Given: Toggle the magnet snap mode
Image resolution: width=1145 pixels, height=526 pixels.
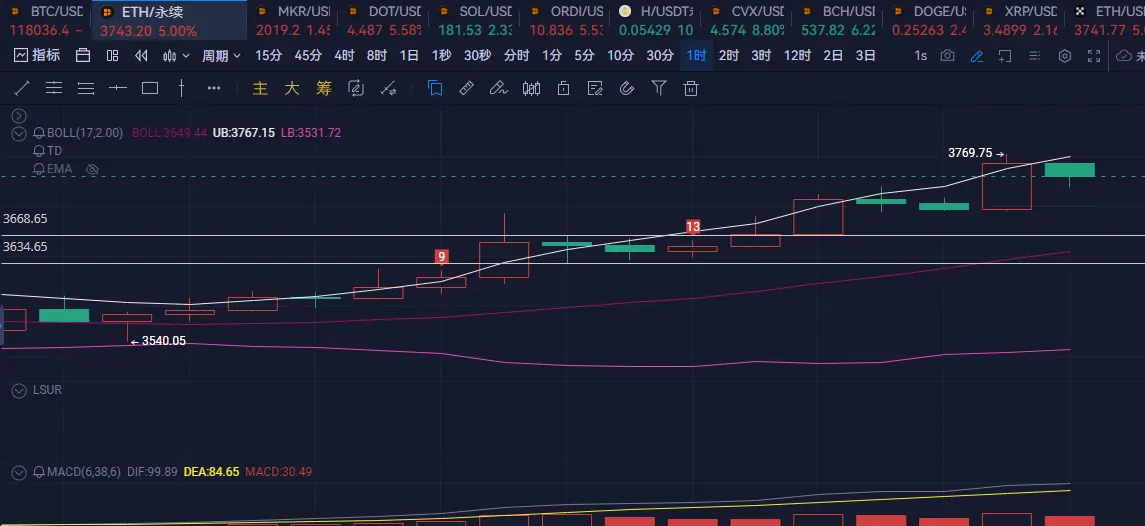Looking at the screenshot, I should coord(627,88).
